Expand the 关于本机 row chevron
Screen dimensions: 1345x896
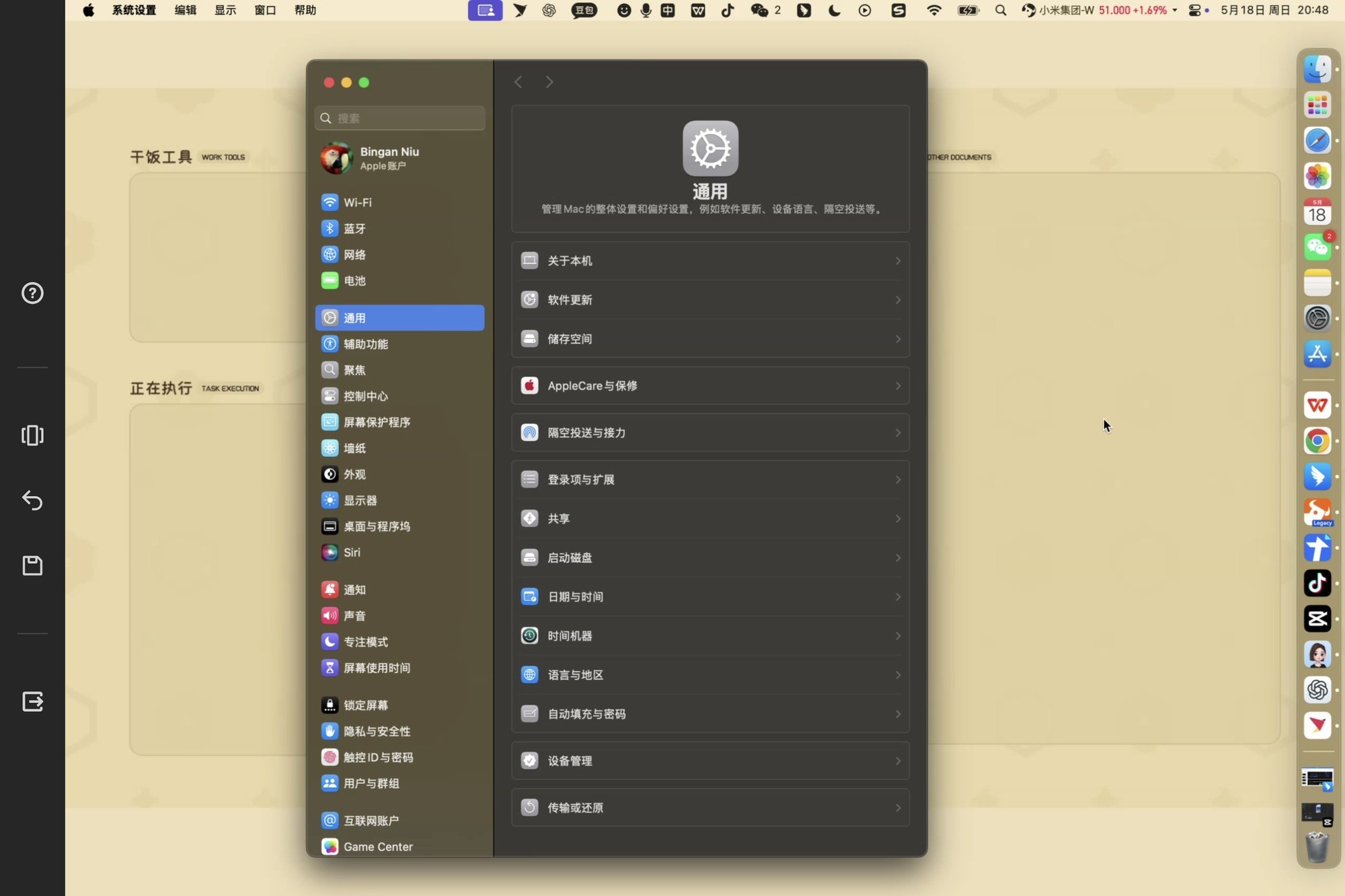pos(897,261)
